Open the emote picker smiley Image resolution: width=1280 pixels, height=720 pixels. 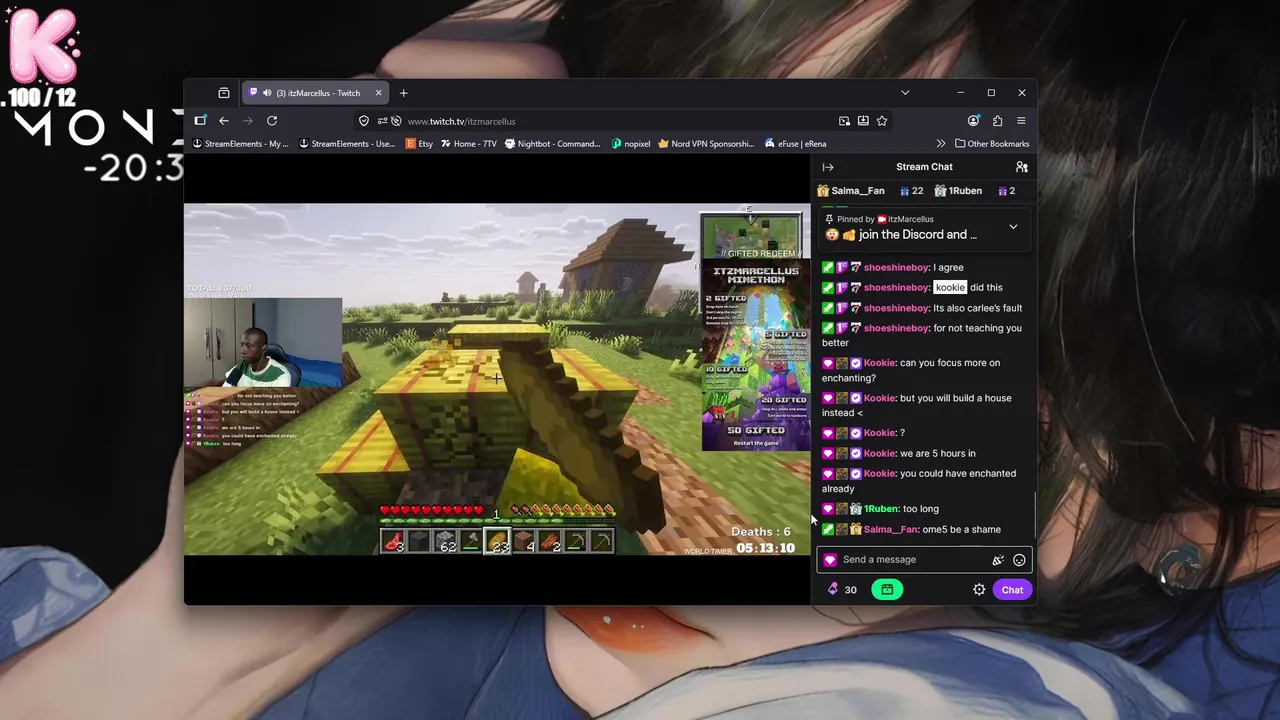point(1019,560)
